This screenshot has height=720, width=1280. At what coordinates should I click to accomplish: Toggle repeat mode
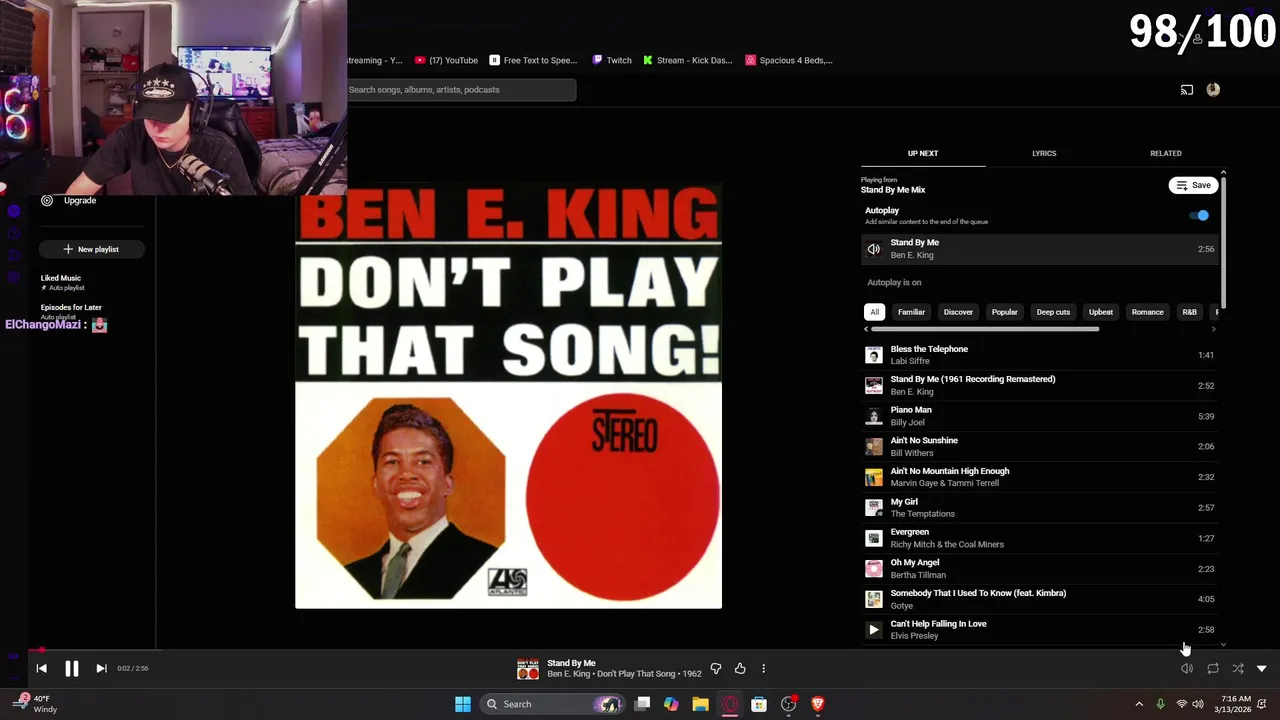click(x=1213, y=668)
